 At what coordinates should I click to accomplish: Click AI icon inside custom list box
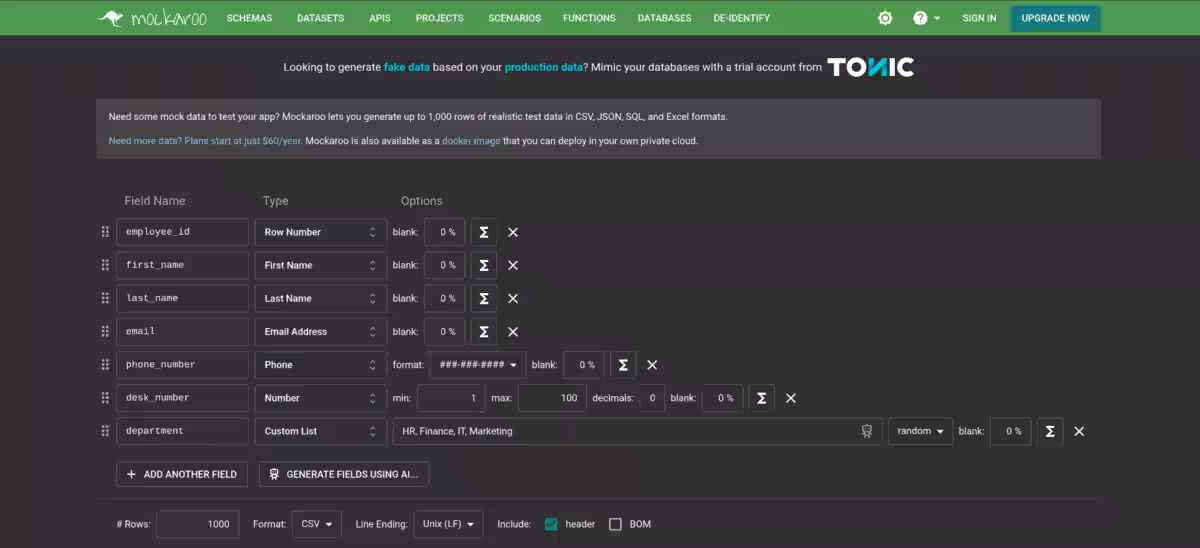point(866,431)
